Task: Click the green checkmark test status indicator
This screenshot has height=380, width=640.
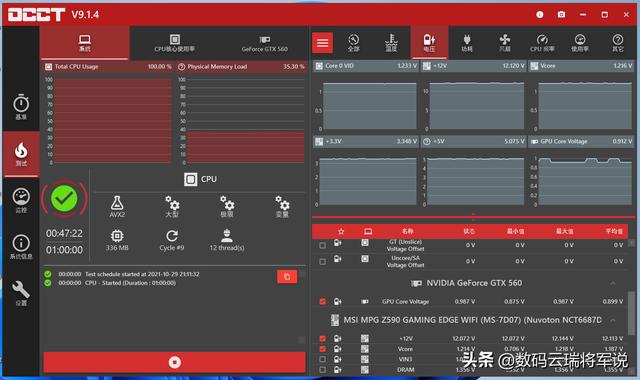Action: coord(64,198)
